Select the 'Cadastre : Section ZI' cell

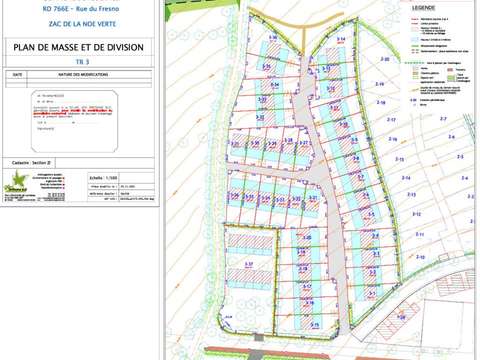point(29,163)
